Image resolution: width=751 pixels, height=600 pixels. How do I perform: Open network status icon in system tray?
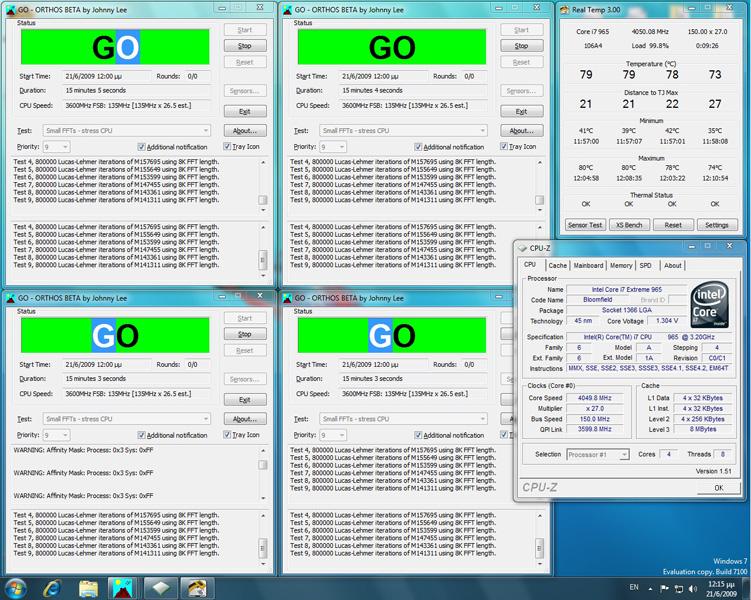point(679,589)
